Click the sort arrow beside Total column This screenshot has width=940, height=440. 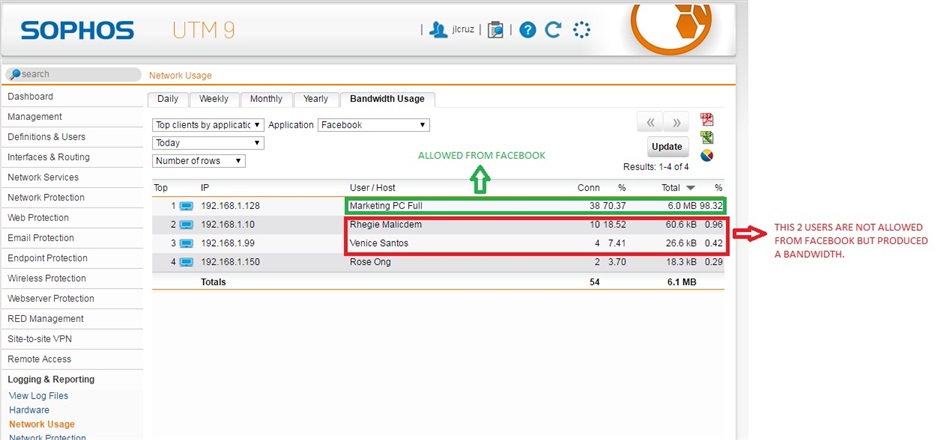(x=691, y=188)
